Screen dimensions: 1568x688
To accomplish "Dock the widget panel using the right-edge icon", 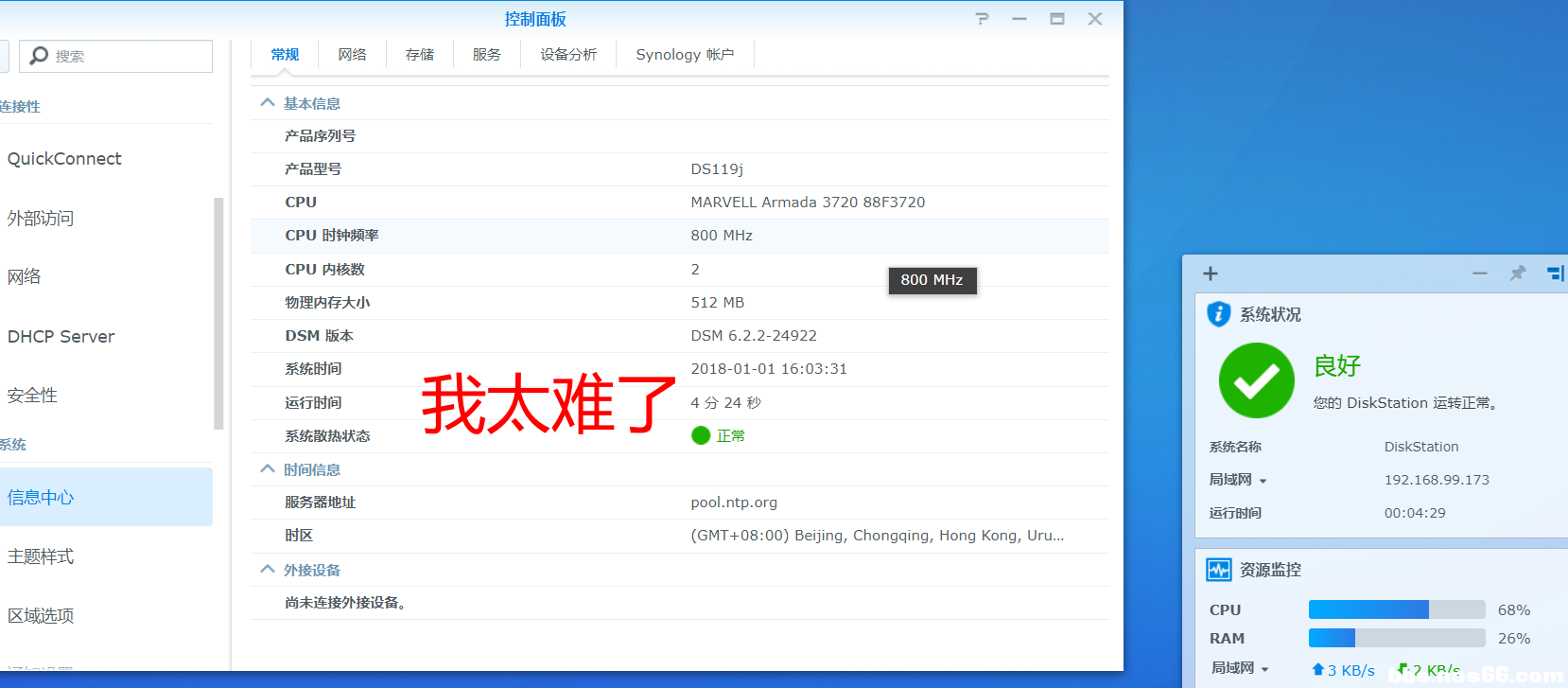I will point(1556,273).
